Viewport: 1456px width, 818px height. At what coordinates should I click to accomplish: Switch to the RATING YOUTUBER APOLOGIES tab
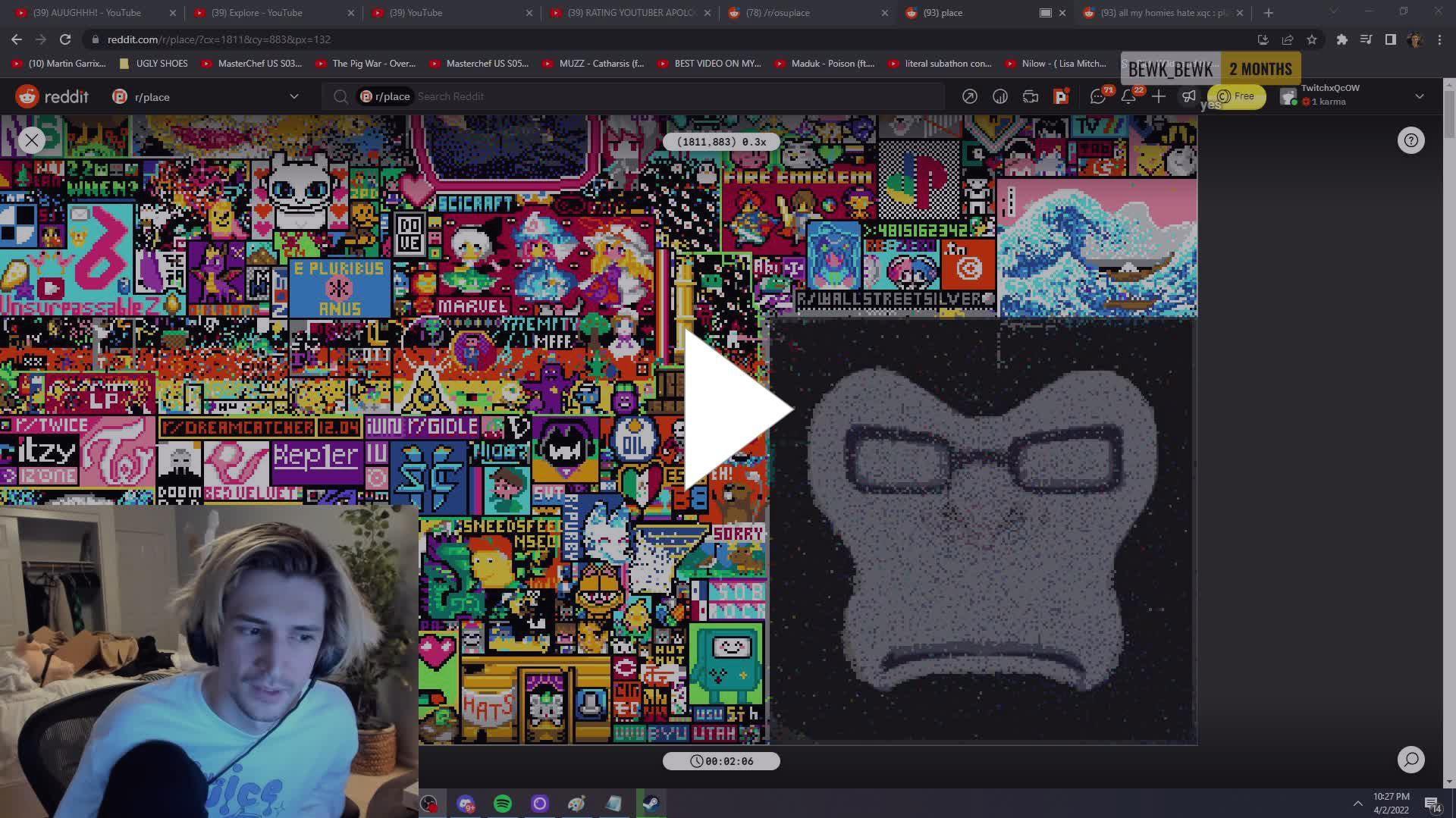click(x=629, y=12)
